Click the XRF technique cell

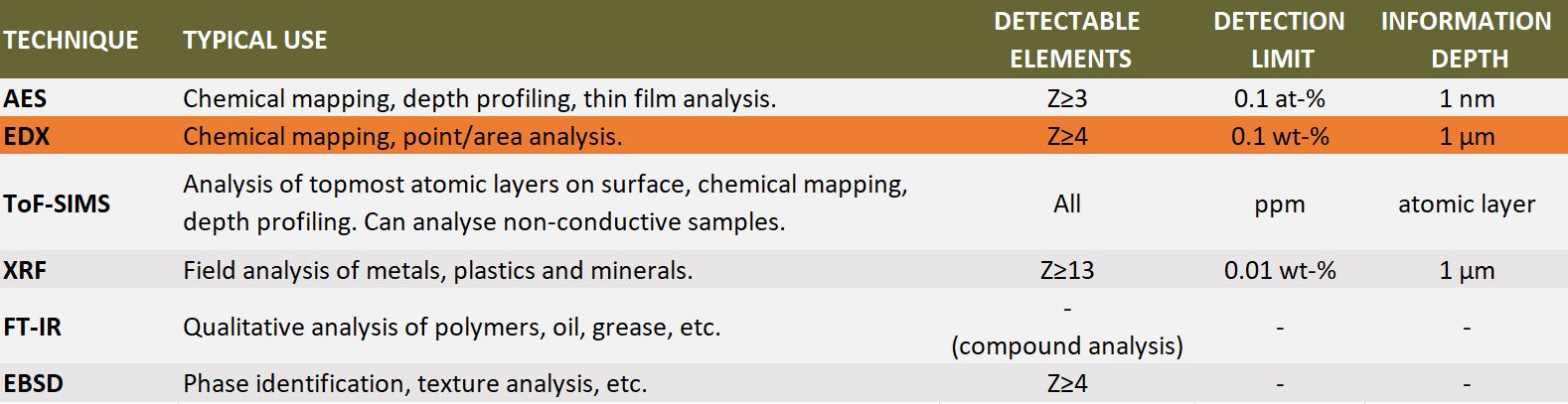[x=25, y=270]
